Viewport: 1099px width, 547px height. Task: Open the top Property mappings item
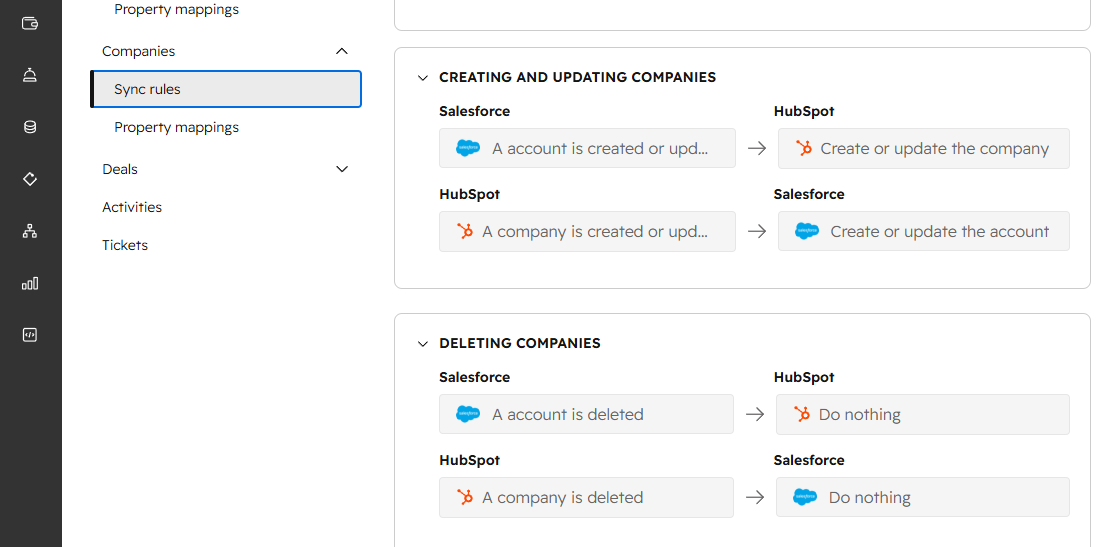click(177, 9)
